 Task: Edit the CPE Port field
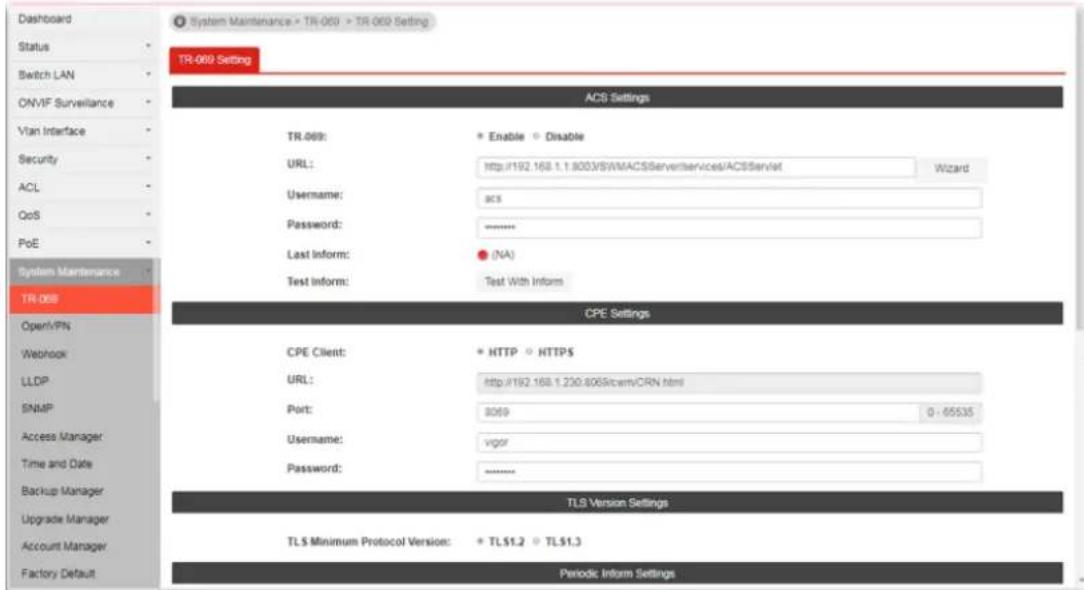[698, 412]
